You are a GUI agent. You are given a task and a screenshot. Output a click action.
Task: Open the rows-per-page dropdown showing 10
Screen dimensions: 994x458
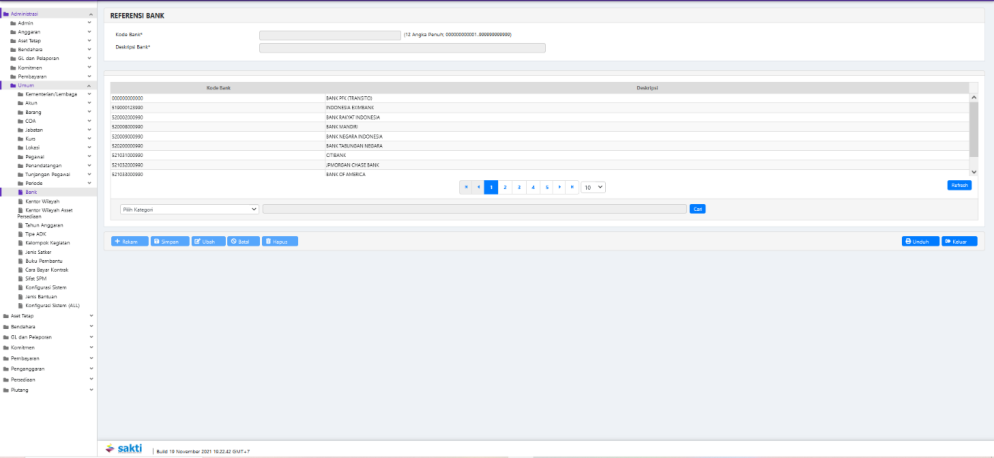click(x=594, y=187)
